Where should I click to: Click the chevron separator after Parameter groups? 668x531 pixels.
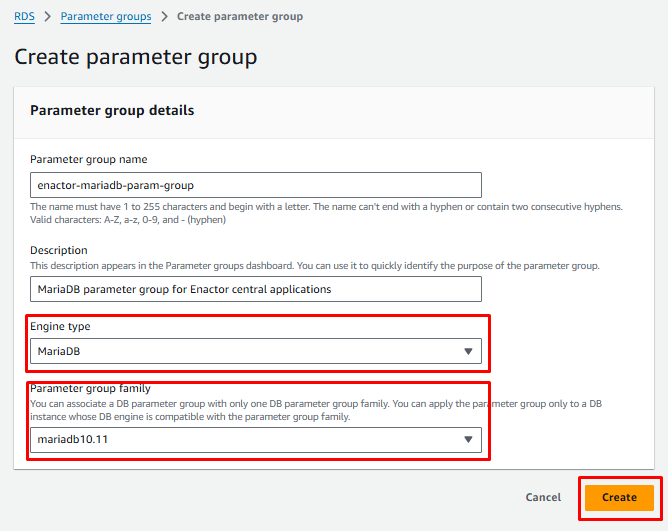coord(164,17)
